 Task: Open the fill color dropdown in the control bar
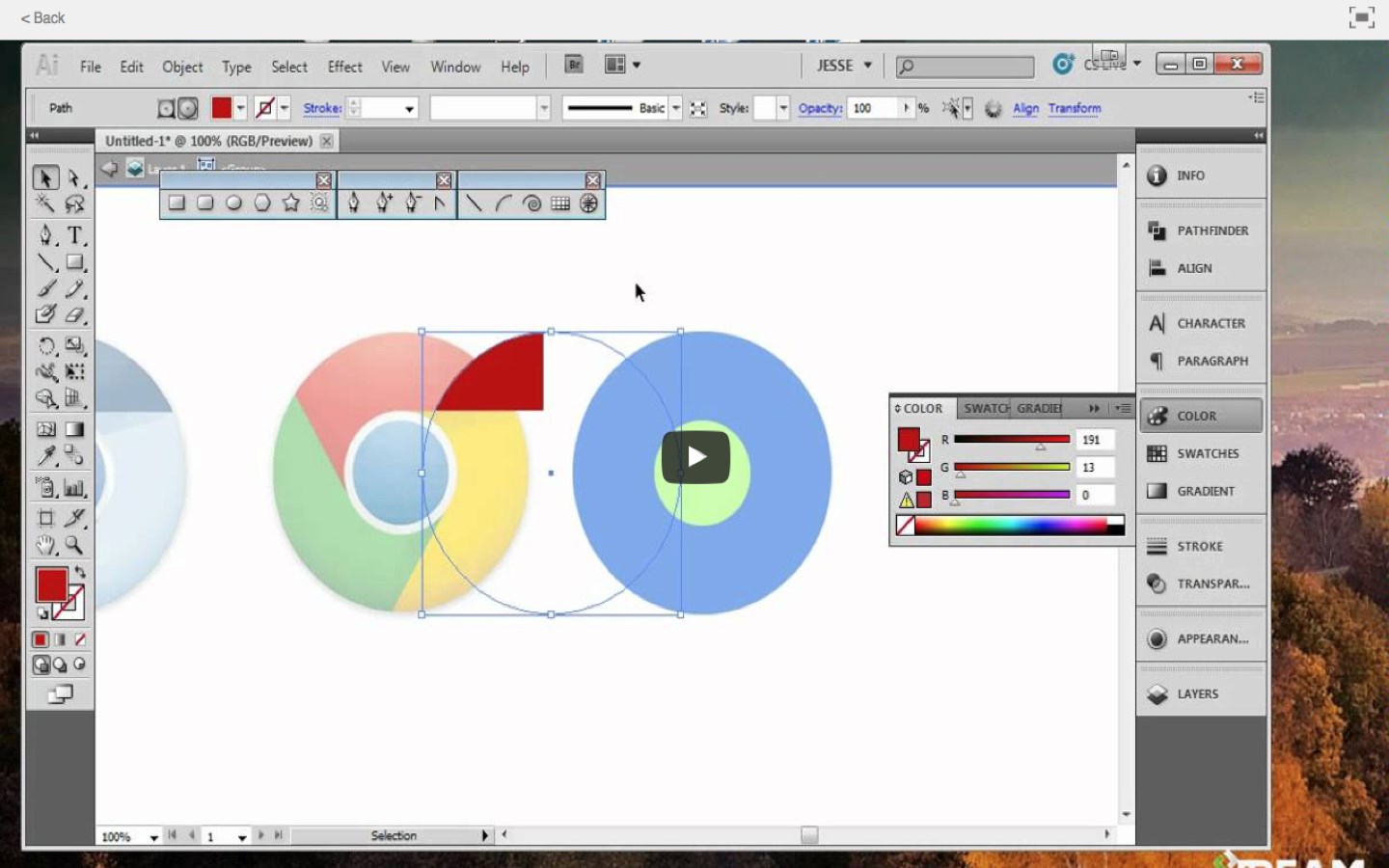coord(241,108)
